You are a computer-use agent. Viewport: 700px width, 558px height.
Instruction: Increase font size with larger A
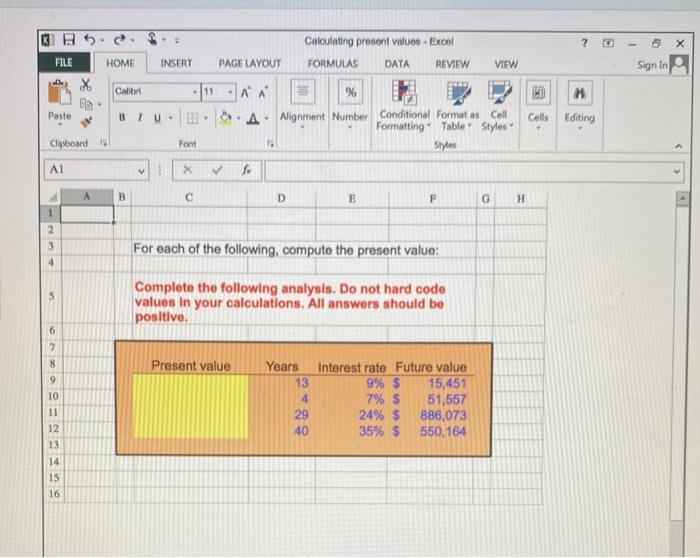point(245,92)
